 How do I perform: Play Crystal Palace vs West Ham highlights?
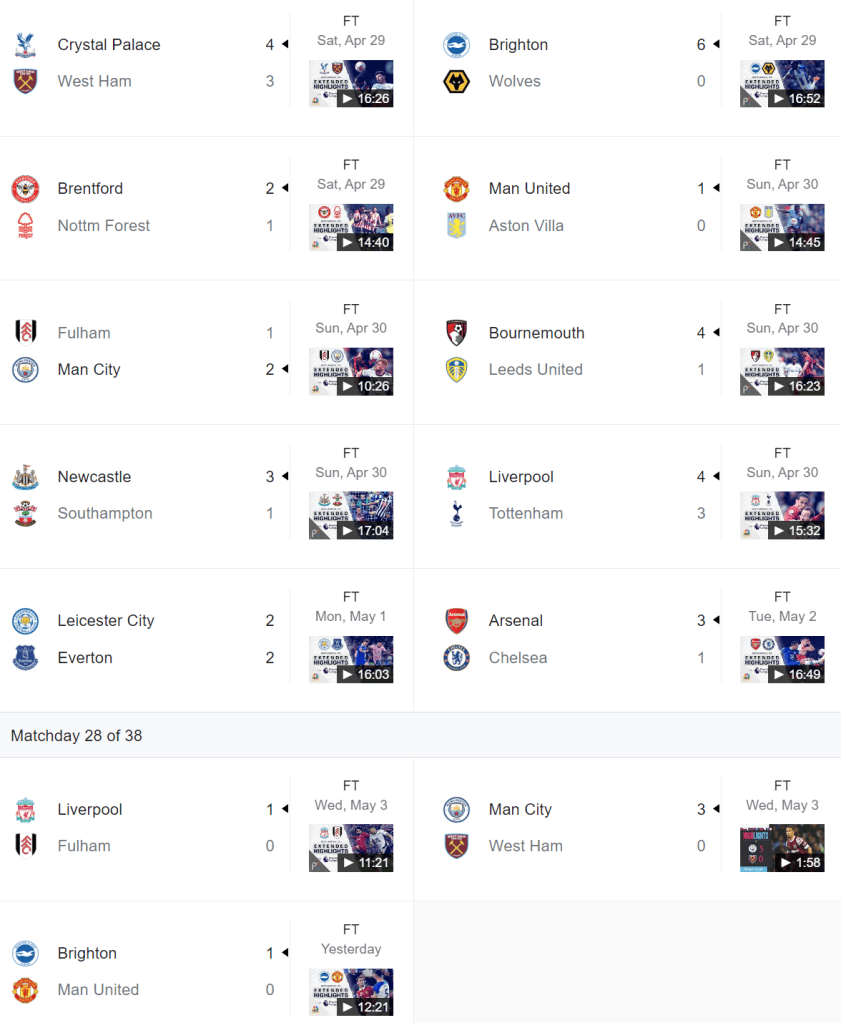click(351, 84)
